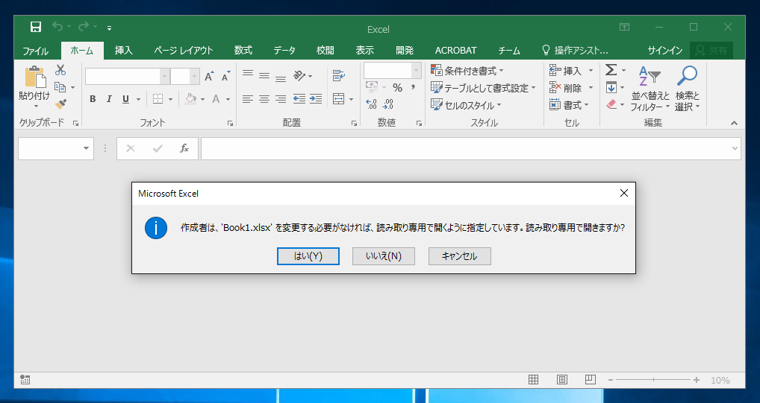Screen dimensions: 760x403
Task: Click はい(Y) button in dialog
Action: (x=308, y=256)
